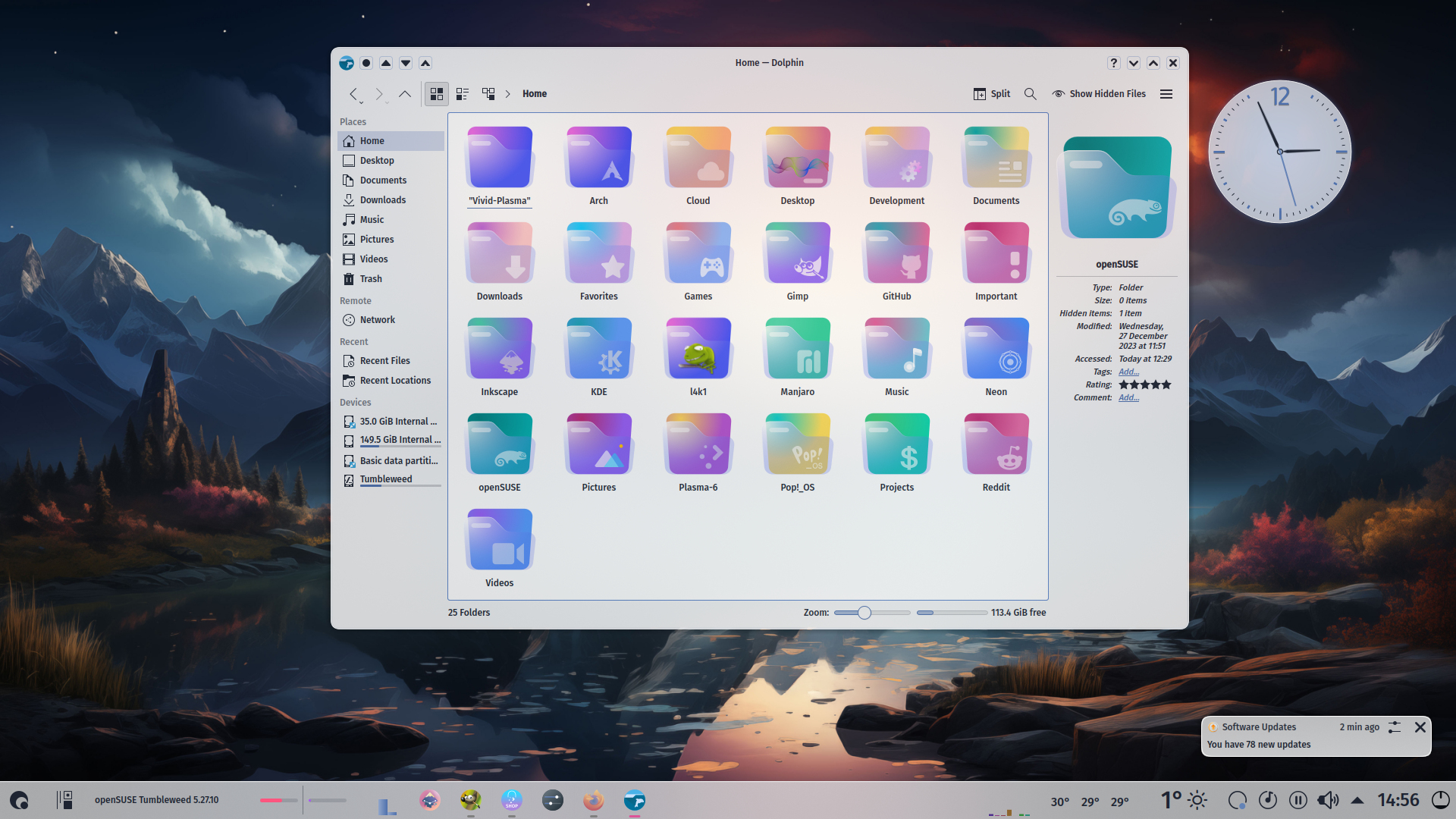Click the titlebar help question mark
Image resolution: width=1456 pixels, height=819 pixels.
(1114, 63)
